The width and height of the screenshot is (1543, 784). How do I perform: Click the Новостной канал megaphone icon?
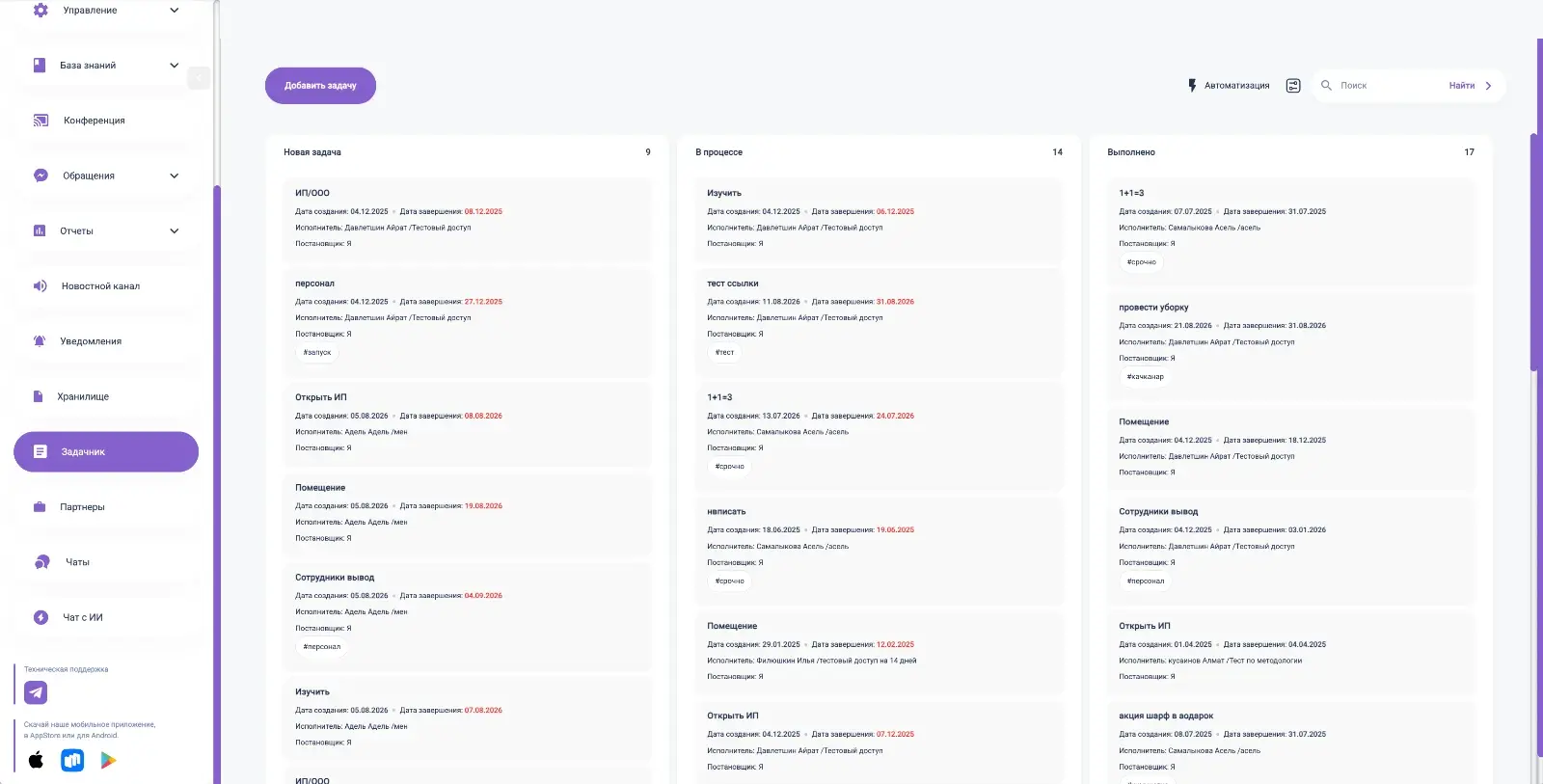pyautogui.click(x=41, y=286)
